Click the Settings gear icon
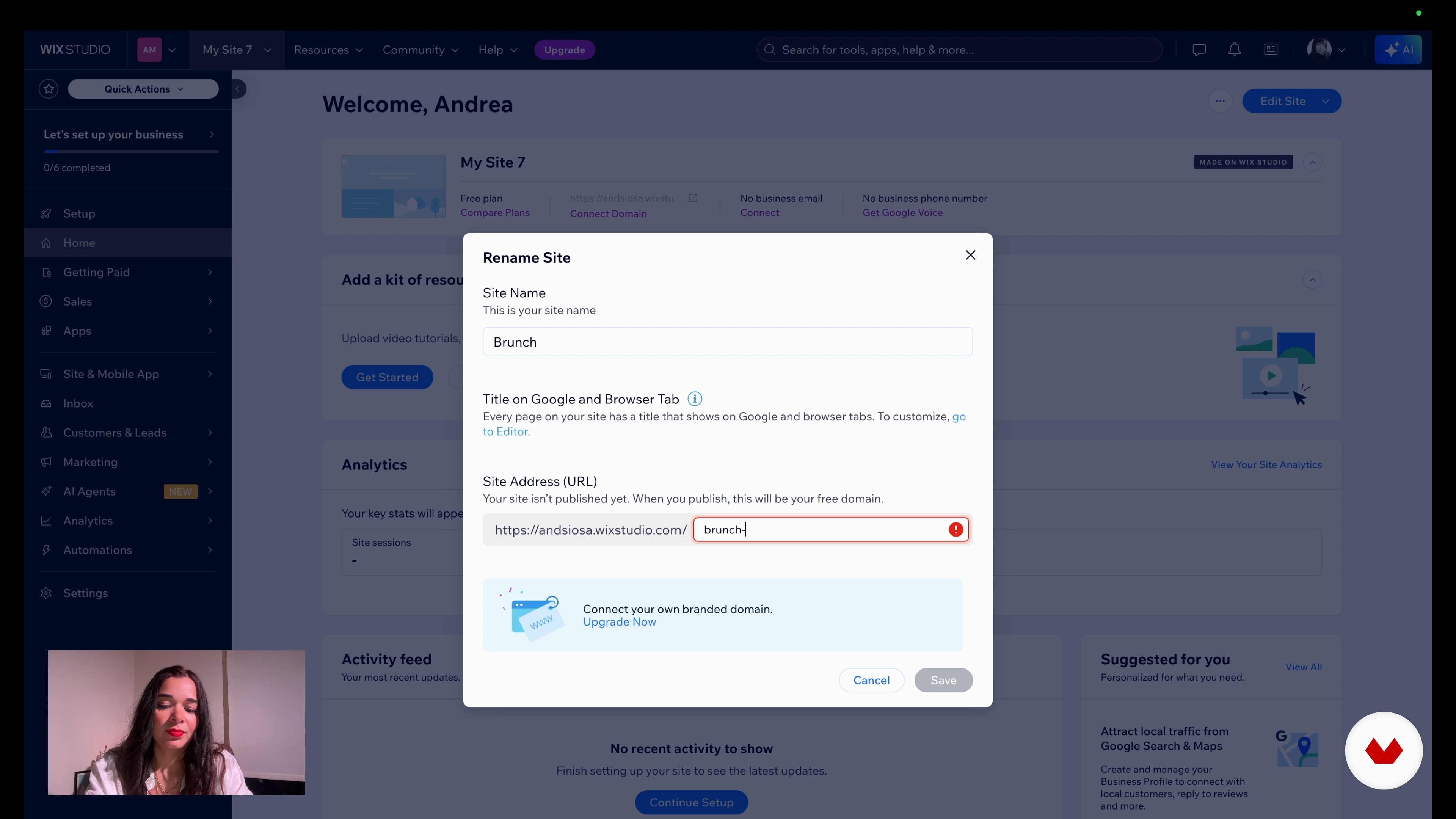This screenshot has width=1456, height=819. [46, 593]
